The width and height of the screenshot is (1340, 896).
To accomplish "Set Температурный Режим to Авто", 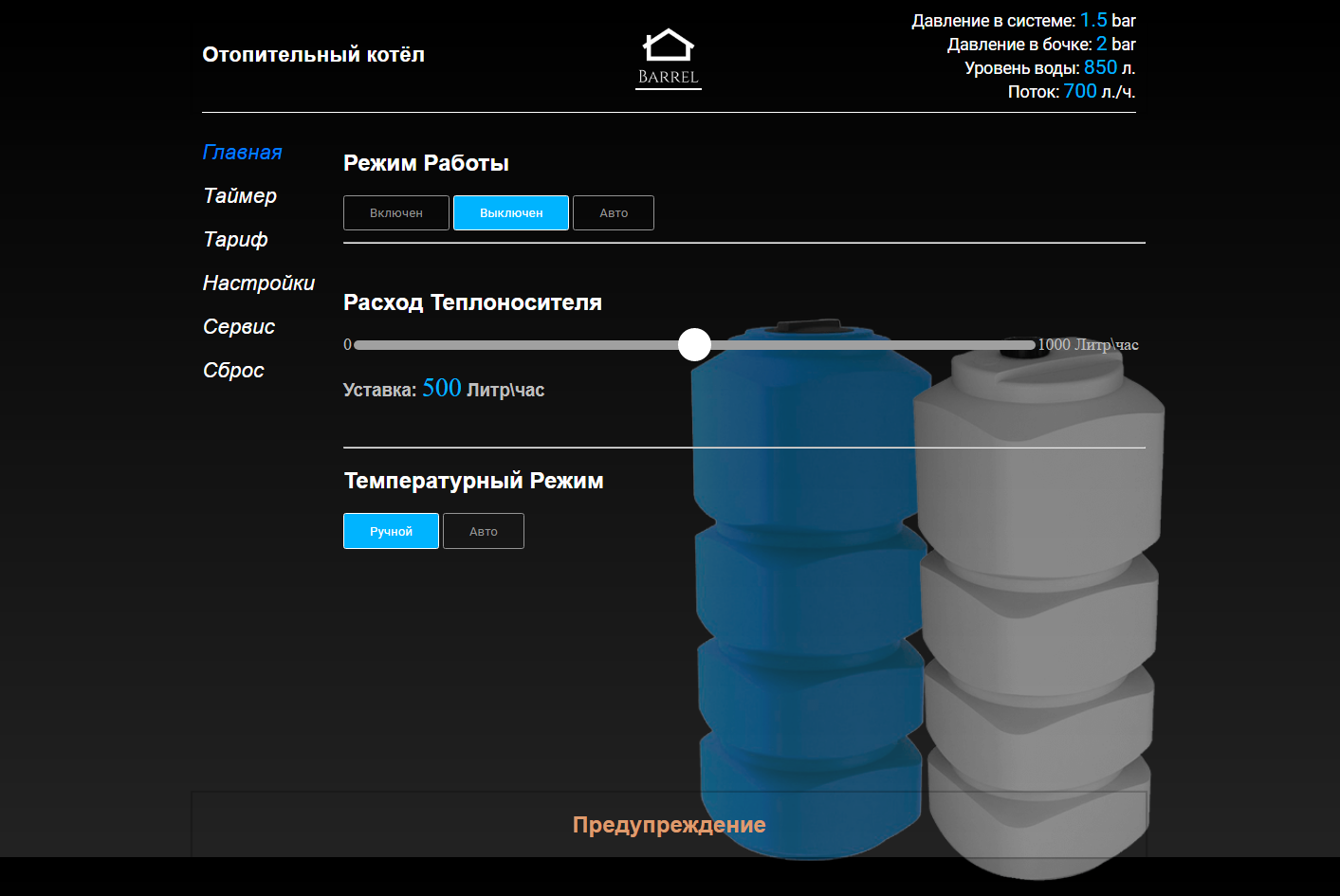I will [483, 531].
